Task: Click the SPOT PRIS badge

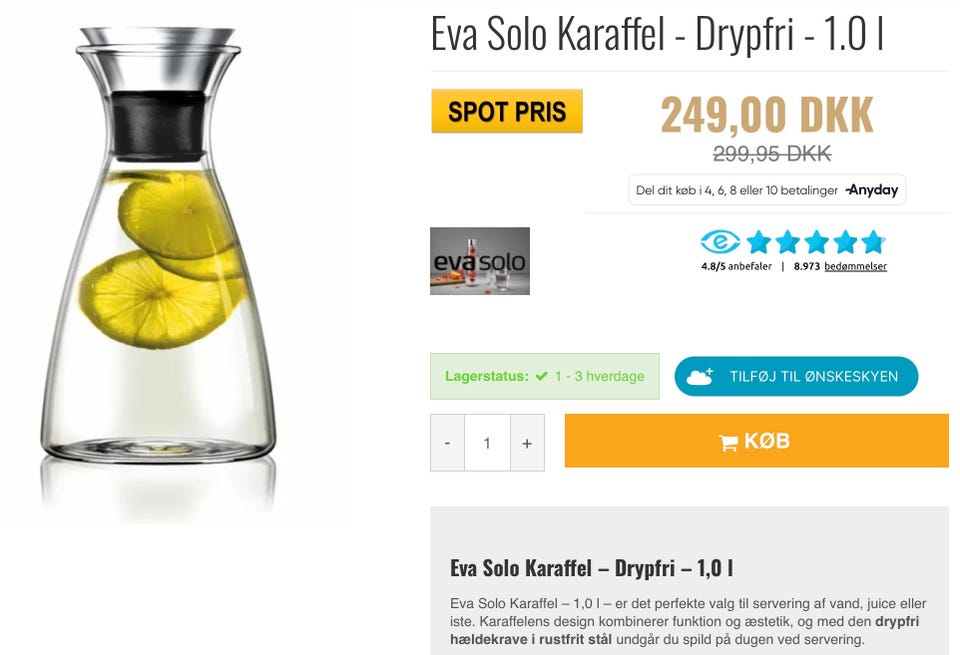Action: 507,111
